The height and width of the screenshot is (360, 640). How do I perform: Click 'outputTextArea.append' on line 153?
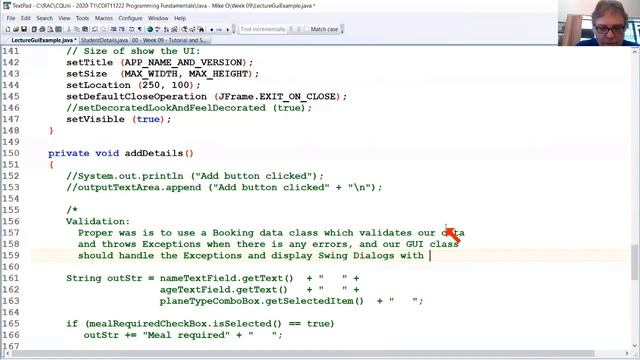[139, 188]
